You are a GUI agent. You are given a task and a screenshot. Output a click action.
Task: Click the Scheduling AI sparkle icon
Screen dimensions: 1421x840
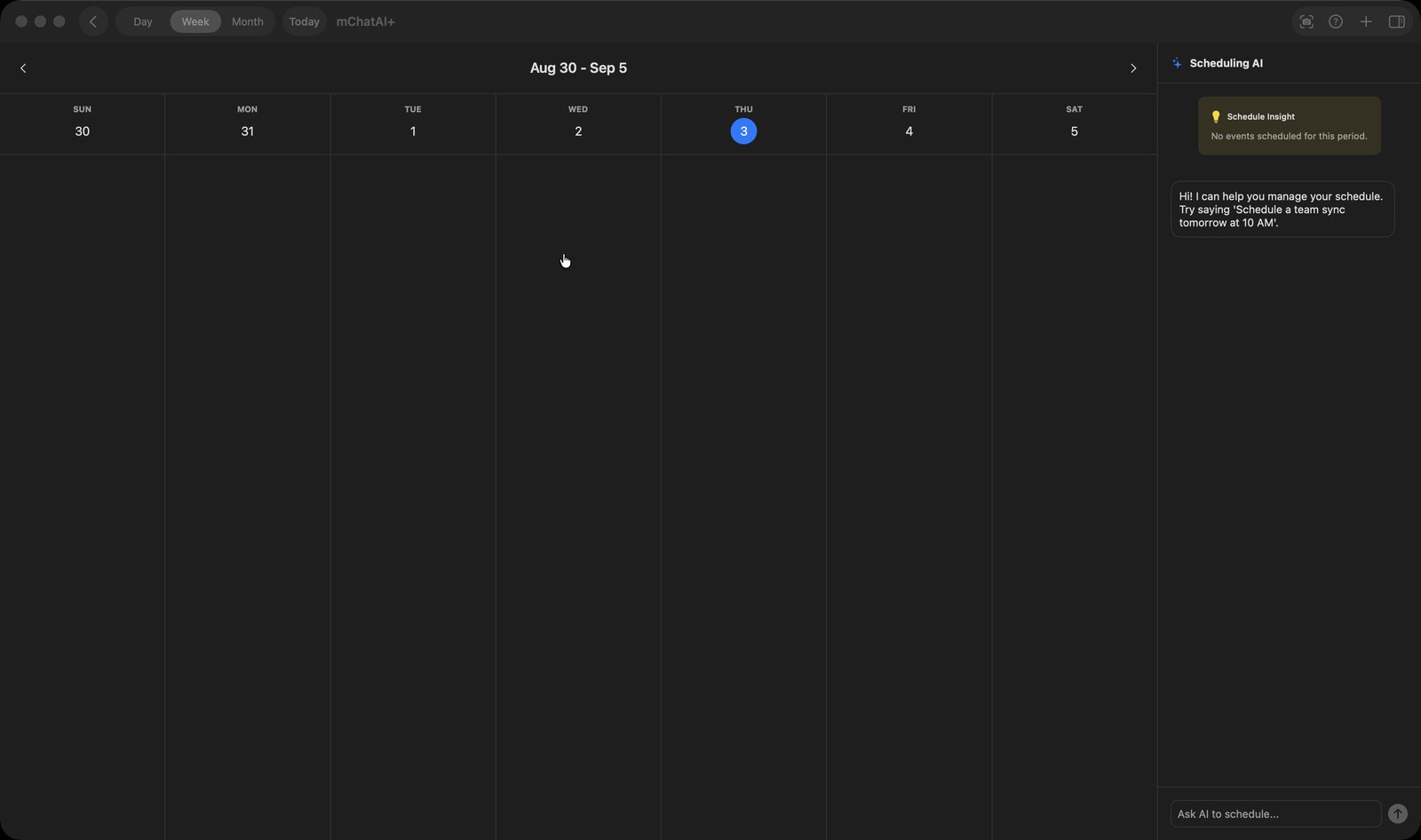click(1177, 63)
